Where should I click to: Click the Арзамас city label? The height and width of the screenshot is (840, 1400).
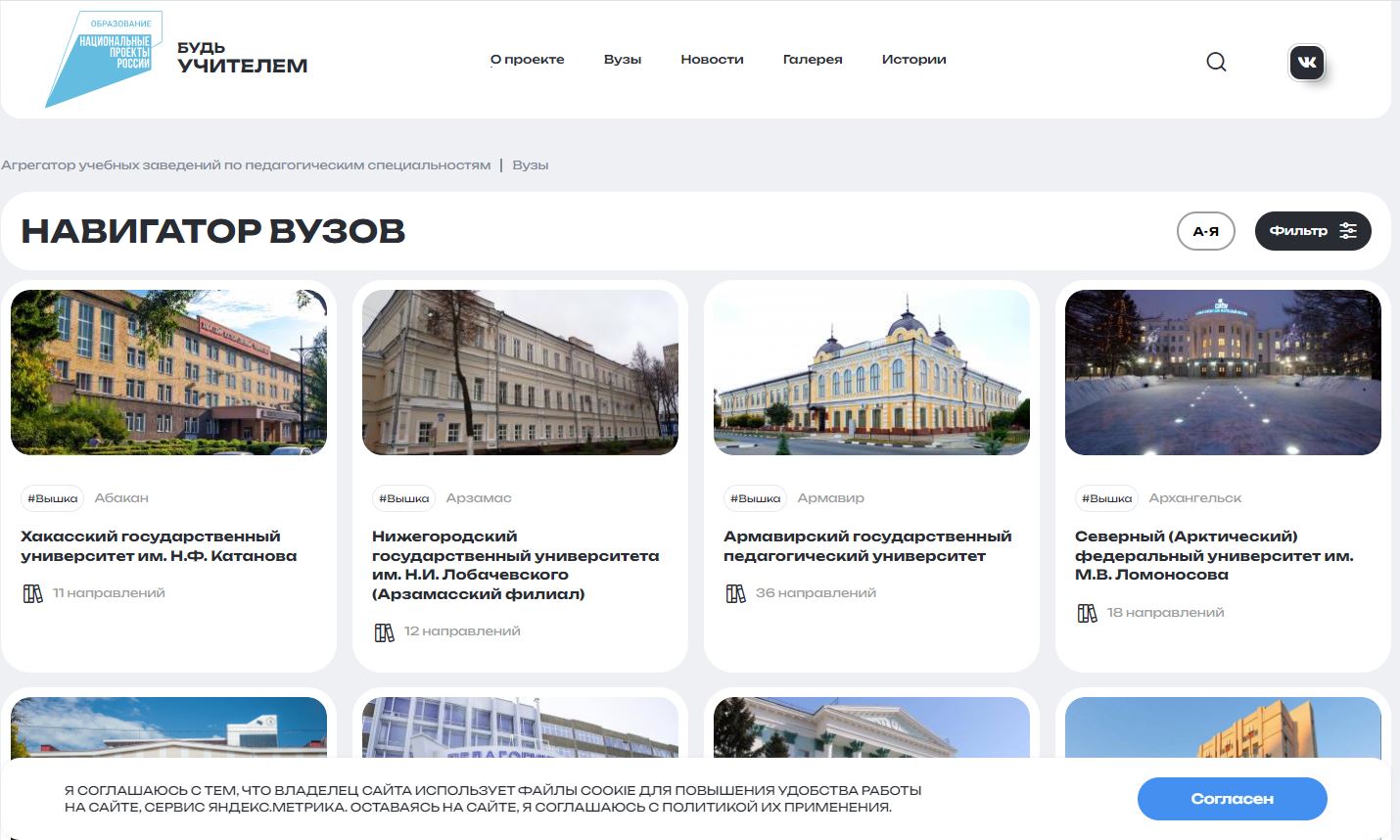(479, 498)
